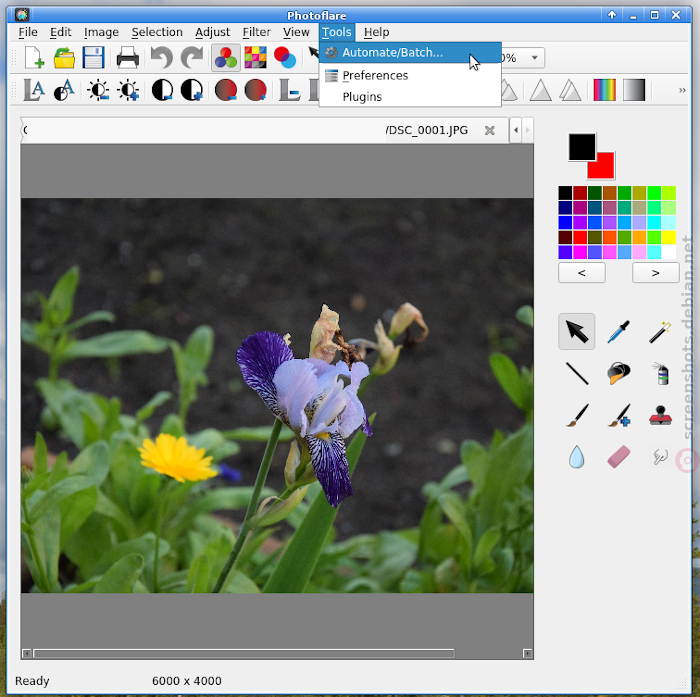Image resolution: width=700 pixels, height=697 pixels.
Task: Open the Selection menu
Action: coord(157,32)
